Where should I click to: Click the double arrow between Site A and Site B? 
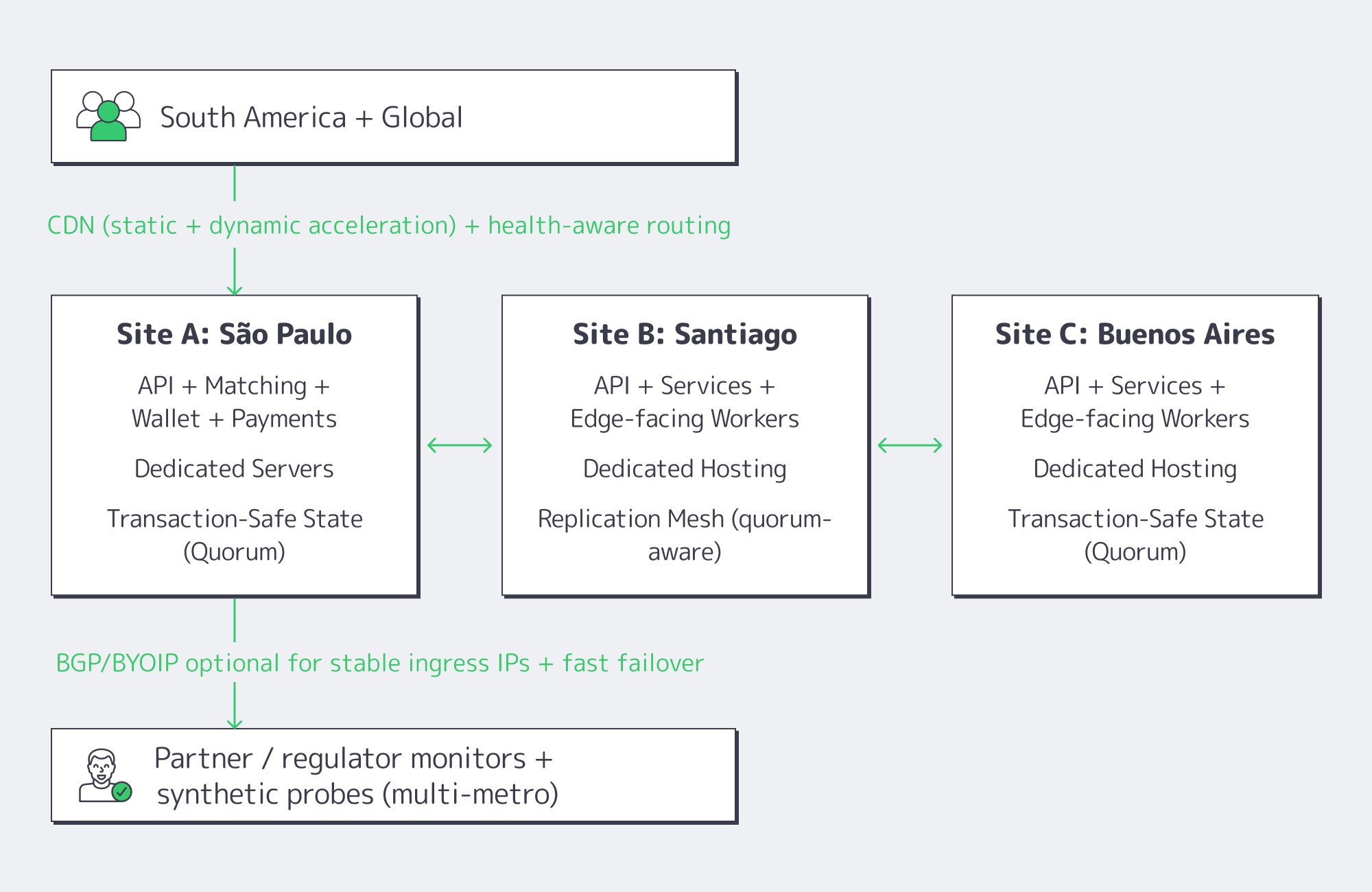460,445
